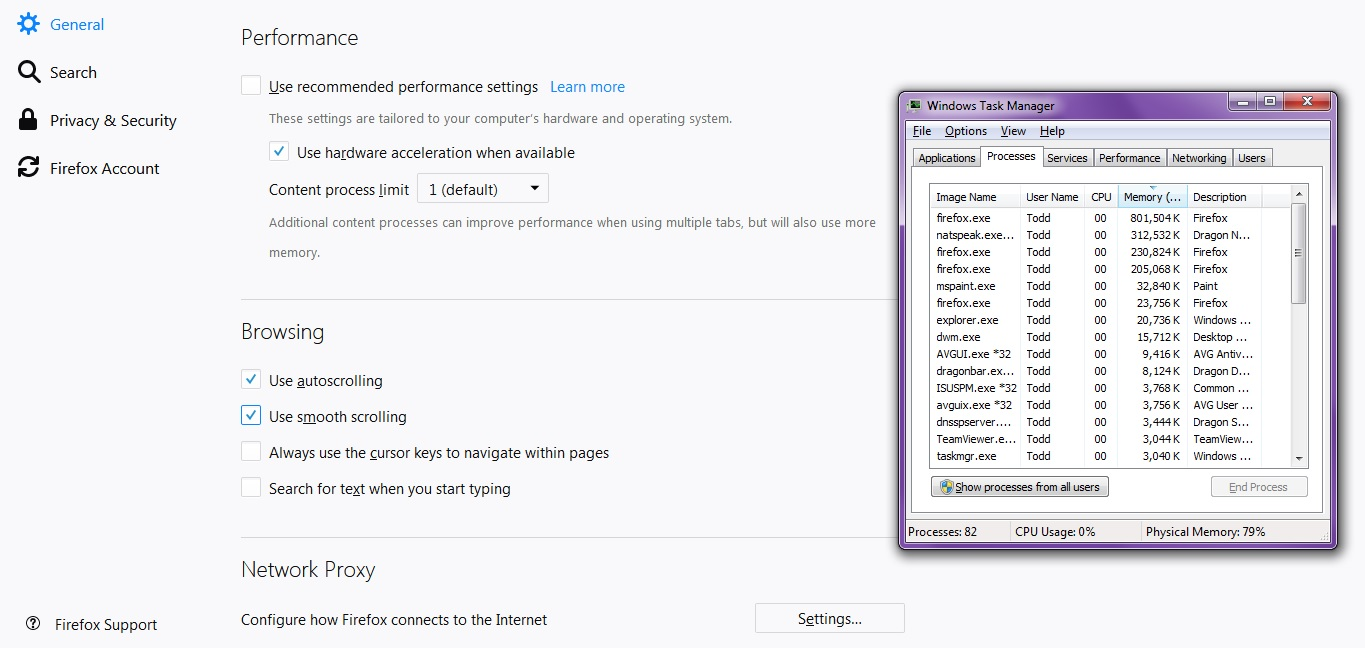Click the process list scrollbar thumb
Image resolution: width=1365 pixels, height=648 pixels.
point(1299,253)
